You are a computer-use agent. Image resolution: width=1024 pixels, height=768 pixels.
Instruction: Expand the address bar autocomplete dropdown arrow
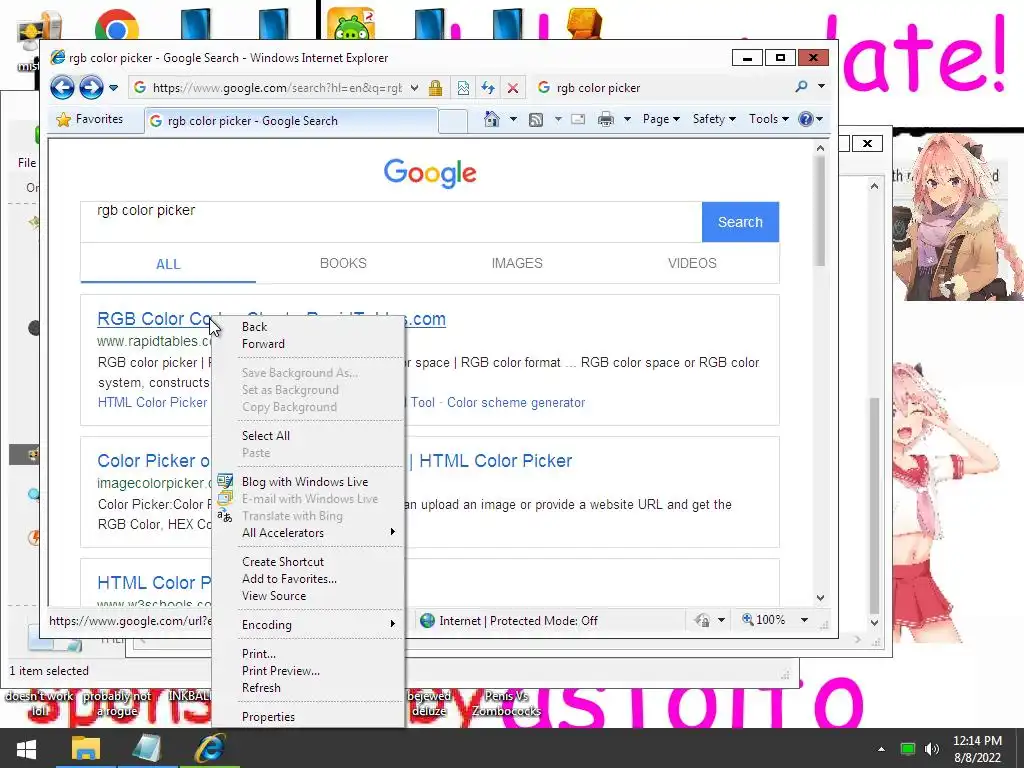pos(415,88)
